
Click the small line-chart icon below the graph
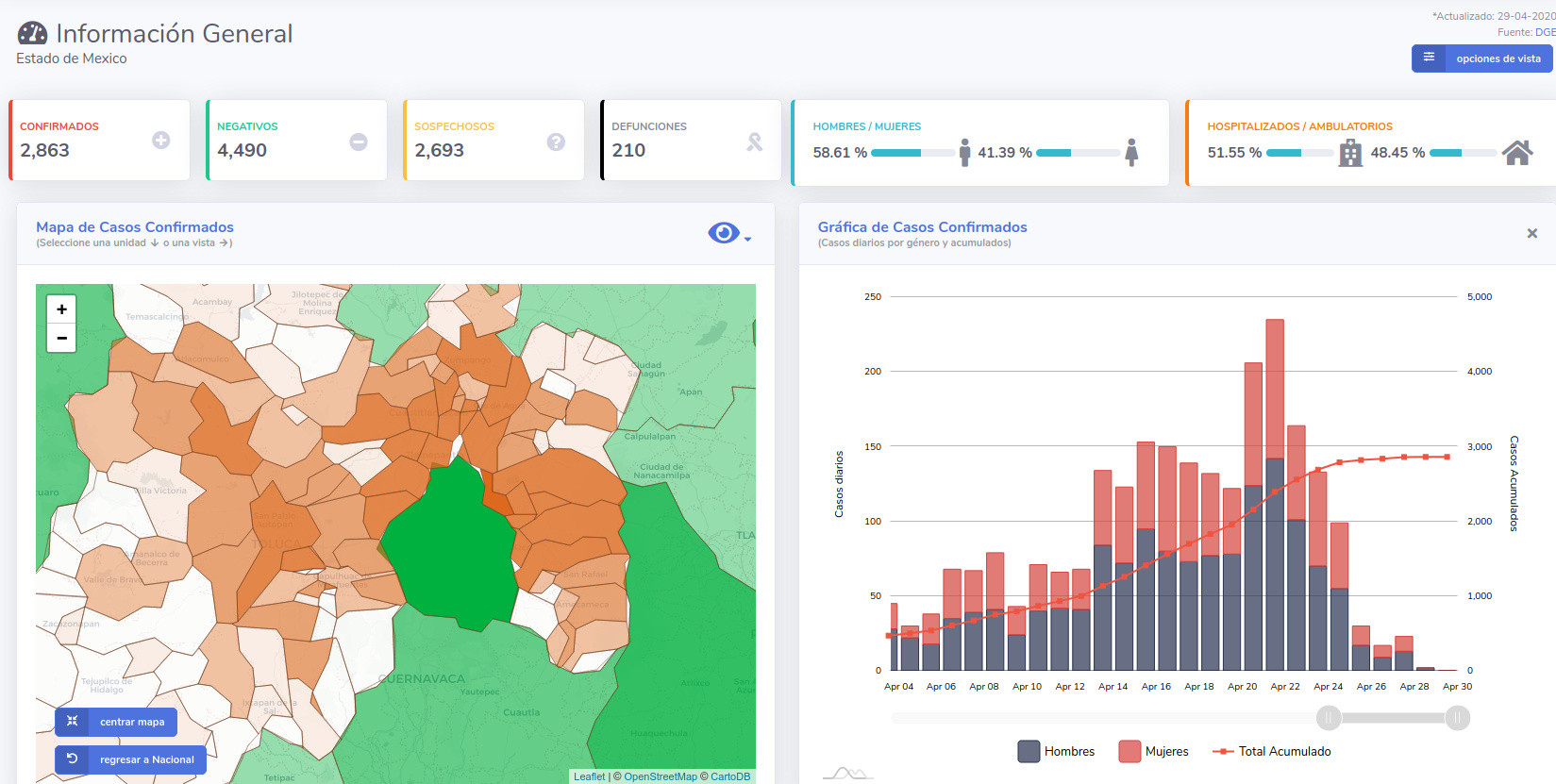coord(847,774)
